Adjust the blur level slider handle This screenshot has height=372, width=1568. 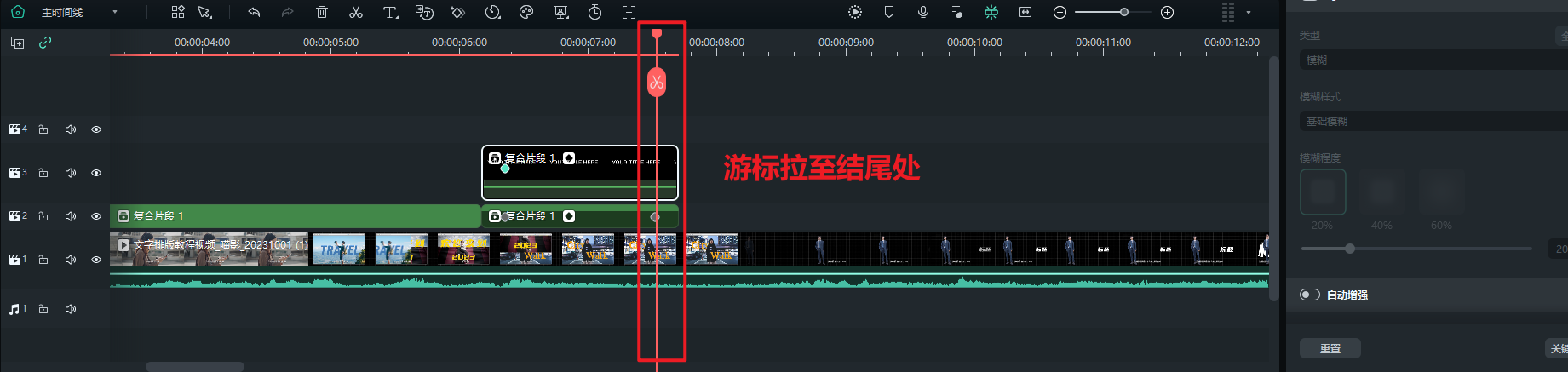point(1350,249)
